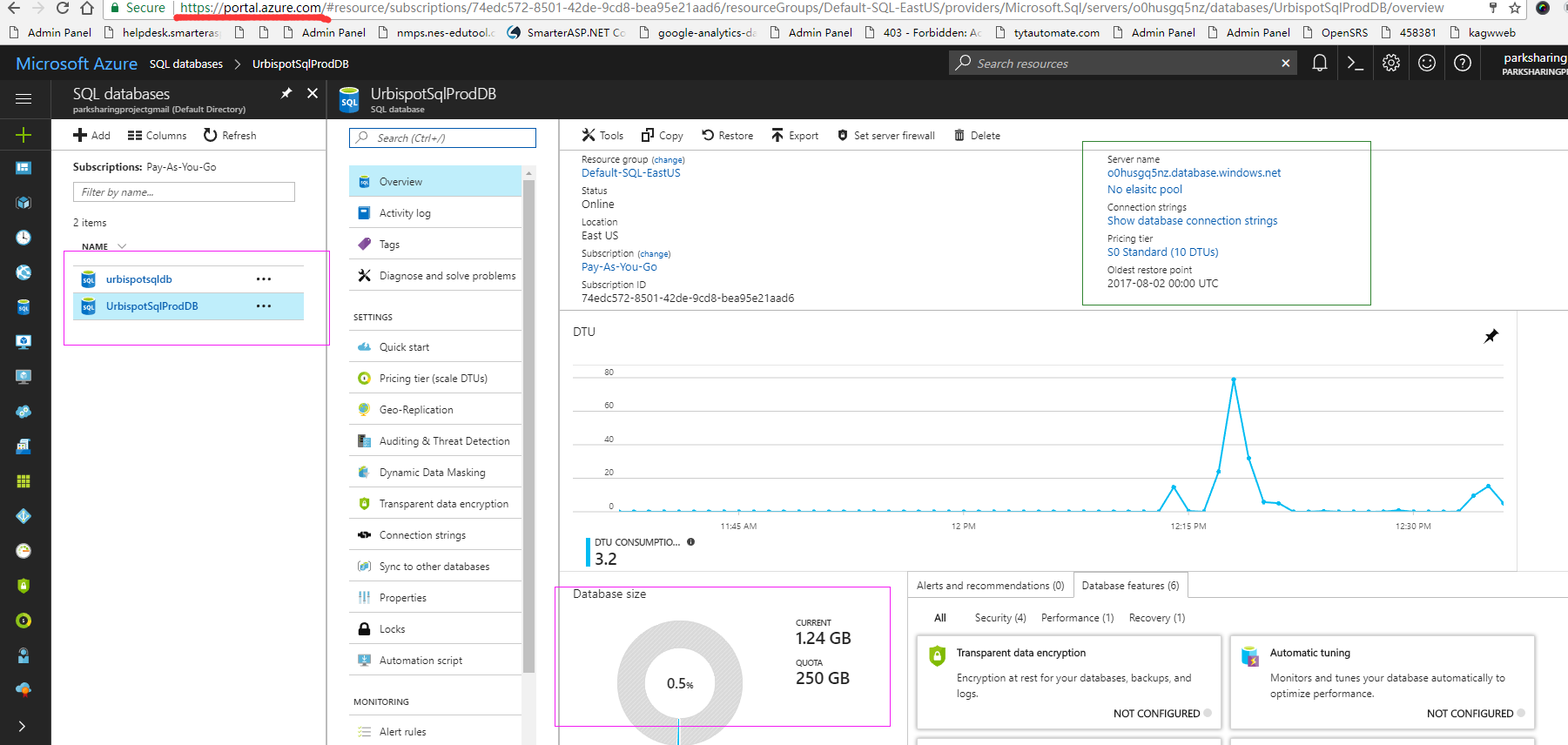The width and height of the screenshot is (1568, 745).
Task: Expand the left sidebar more services chevron
Action: (23, 726)
